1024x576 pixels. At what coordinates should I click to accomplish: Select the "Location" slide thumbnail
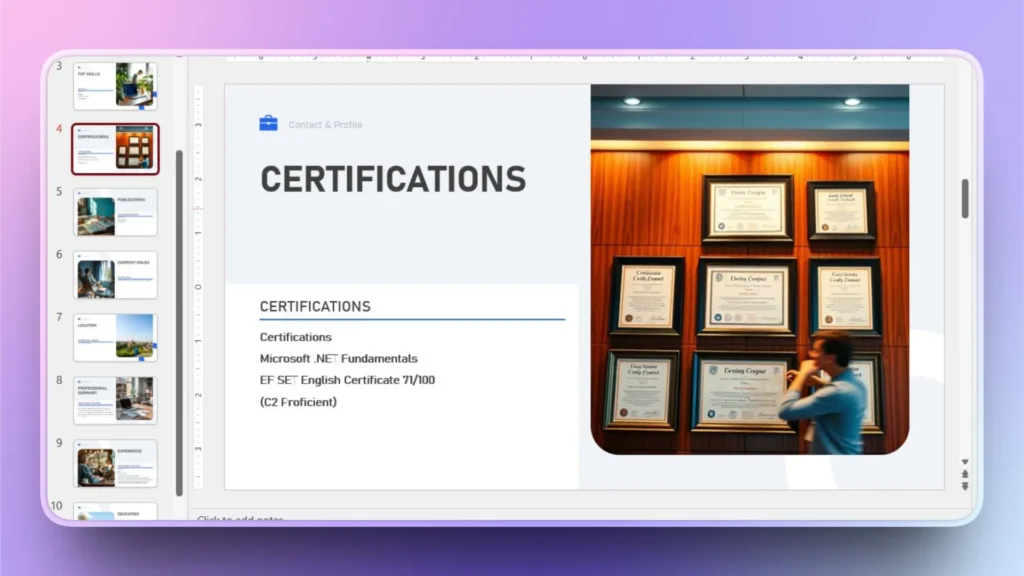[x=114, y=338]
